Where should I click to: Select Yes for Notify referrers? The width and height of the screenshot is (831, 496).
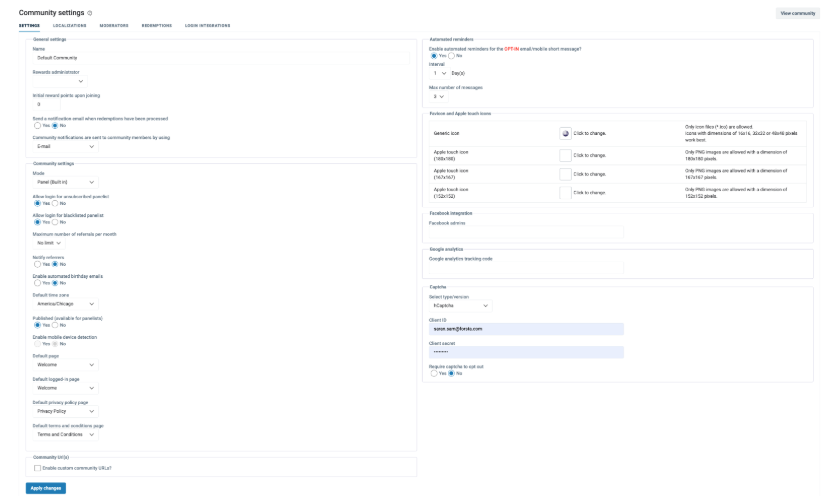37,264
